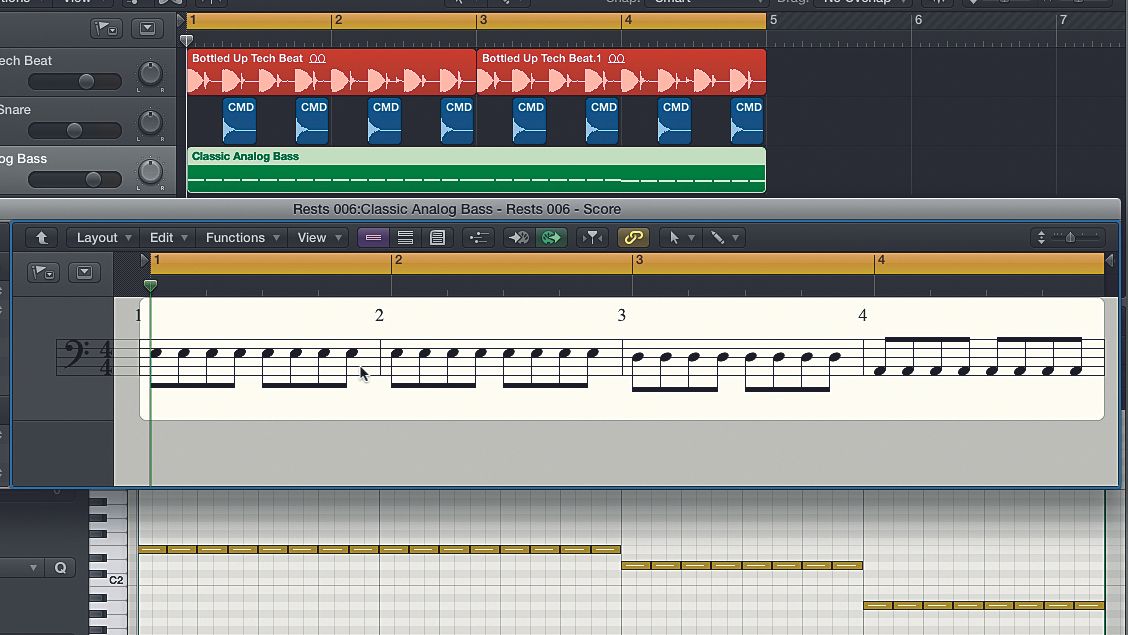Enable the Link mode chain icon
The image size is (1128, 635).
(632, 237)
